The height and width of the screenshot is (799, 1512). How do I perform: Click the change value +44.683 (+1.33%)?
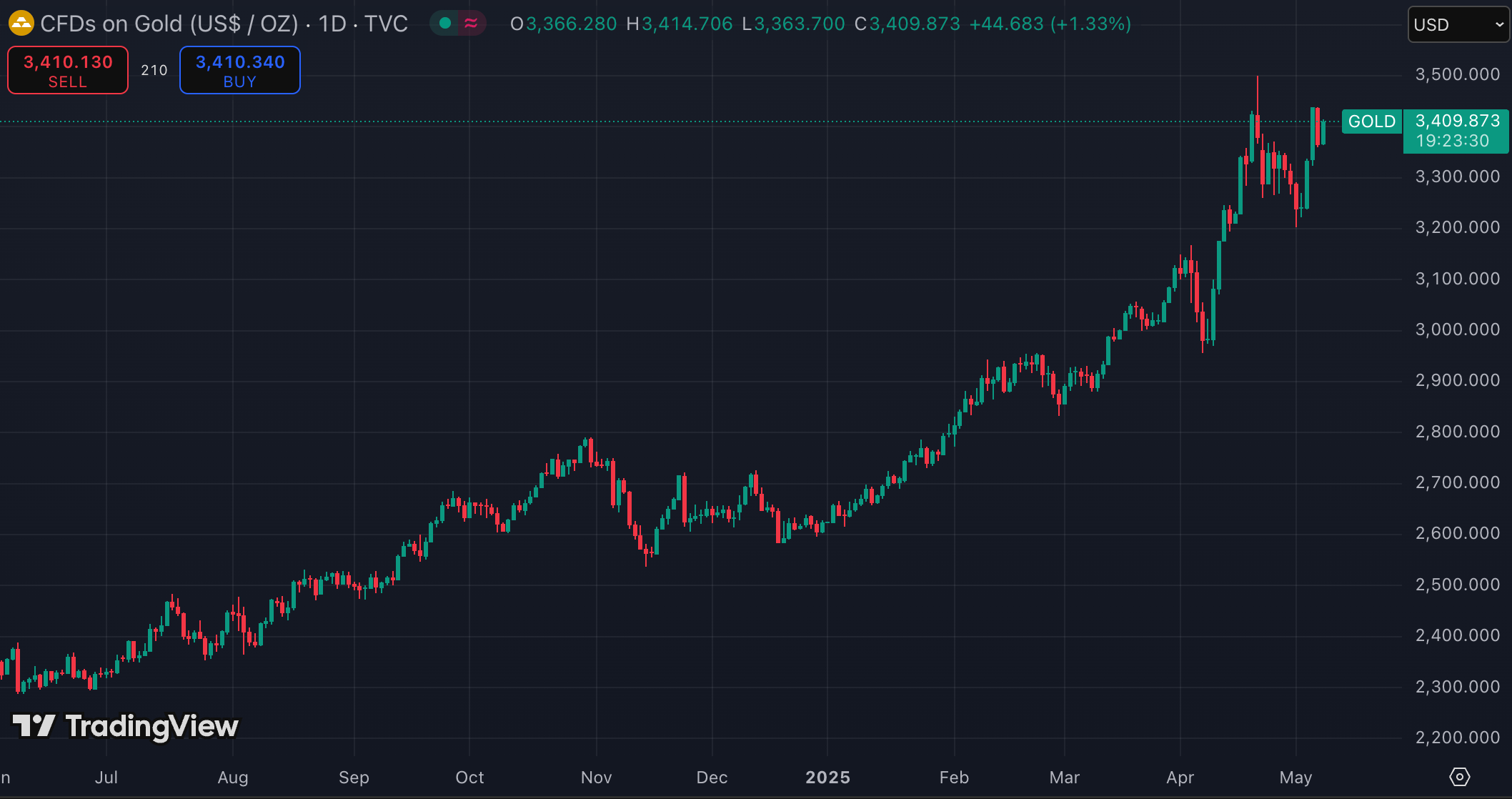[1050, 24]
